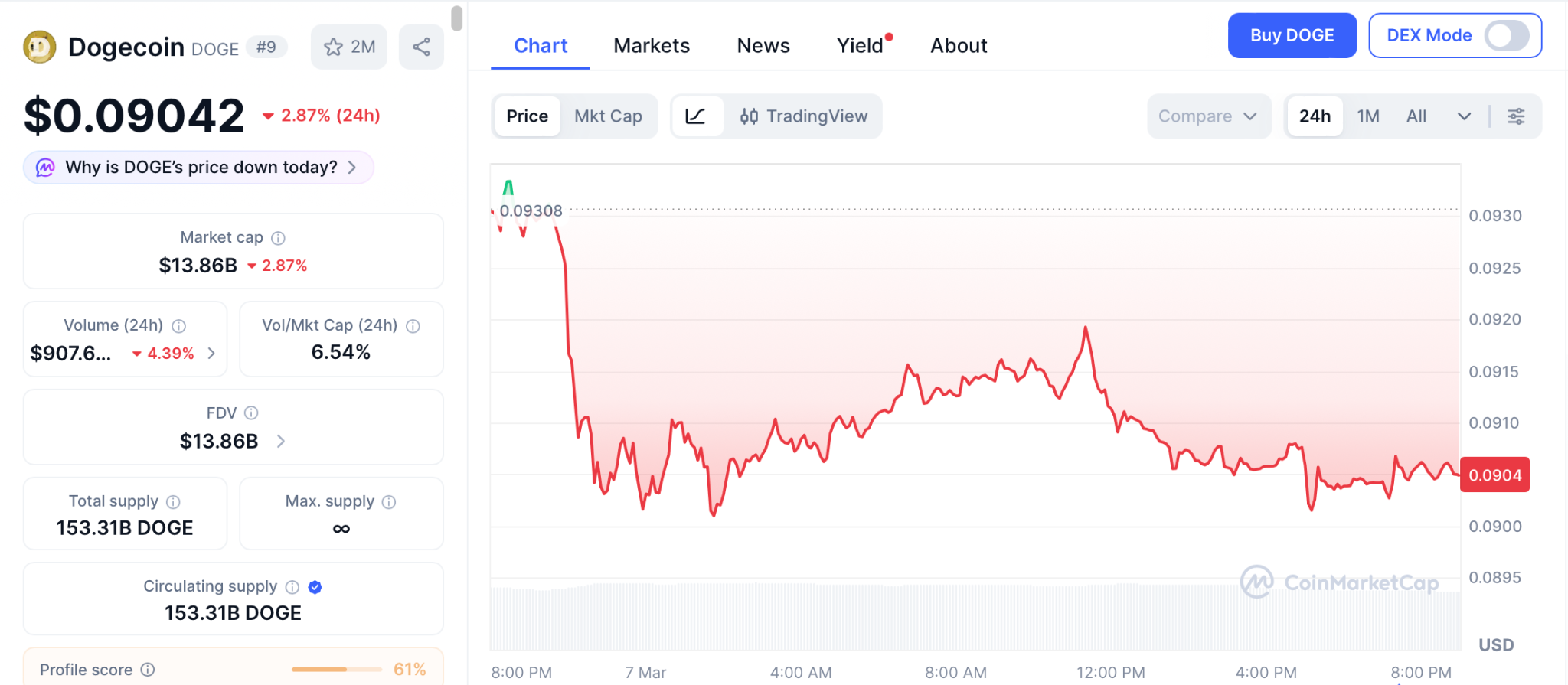Open "Why is DOGE's price down today?"
Viewport: 1568px width, 685px height.
point(199,168)
